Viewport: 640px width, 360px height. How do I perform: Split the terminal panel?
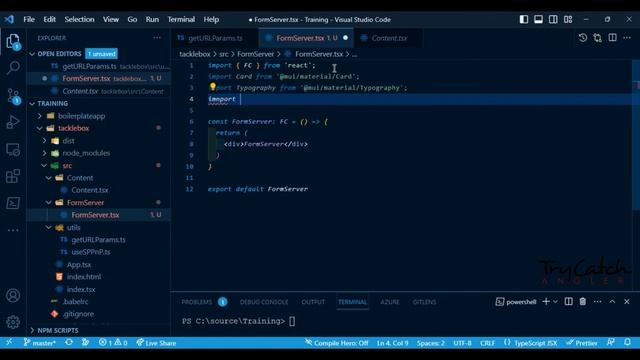tap(568, 302)
